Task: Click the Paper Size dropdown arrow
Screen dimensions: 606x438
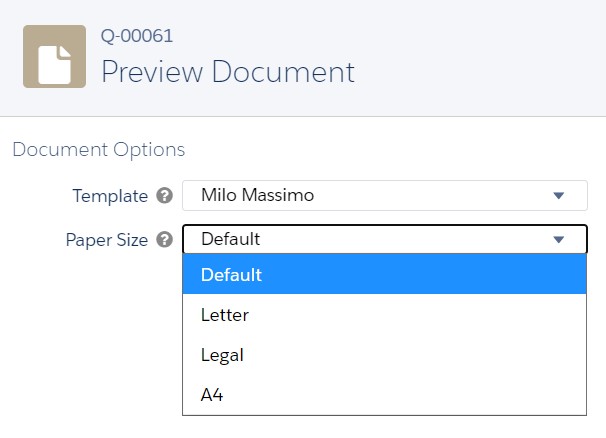Action: pos(558,240)
